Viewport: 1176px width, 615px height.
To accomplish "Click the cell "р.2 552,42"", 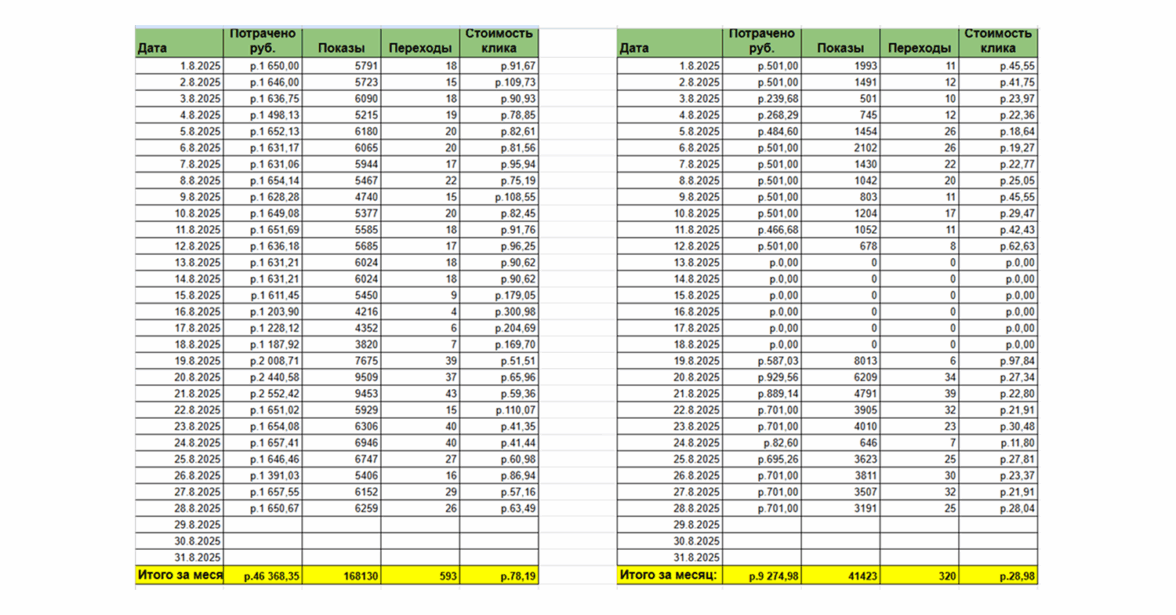I will click(262, 394).
